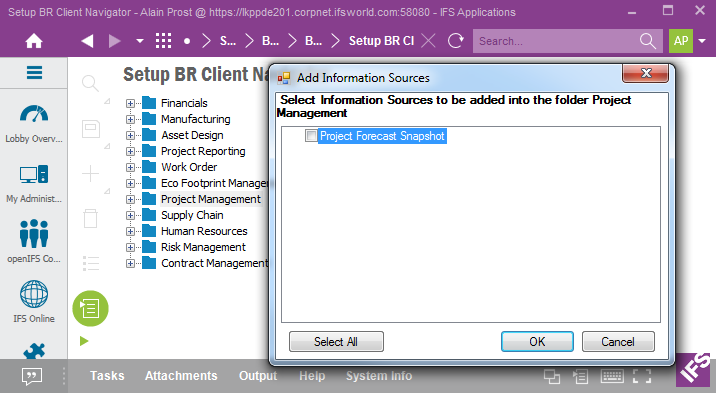Open the Tasks tab in bottom bar
This screenshot has width=716, height=393.
tap(107, 376)
